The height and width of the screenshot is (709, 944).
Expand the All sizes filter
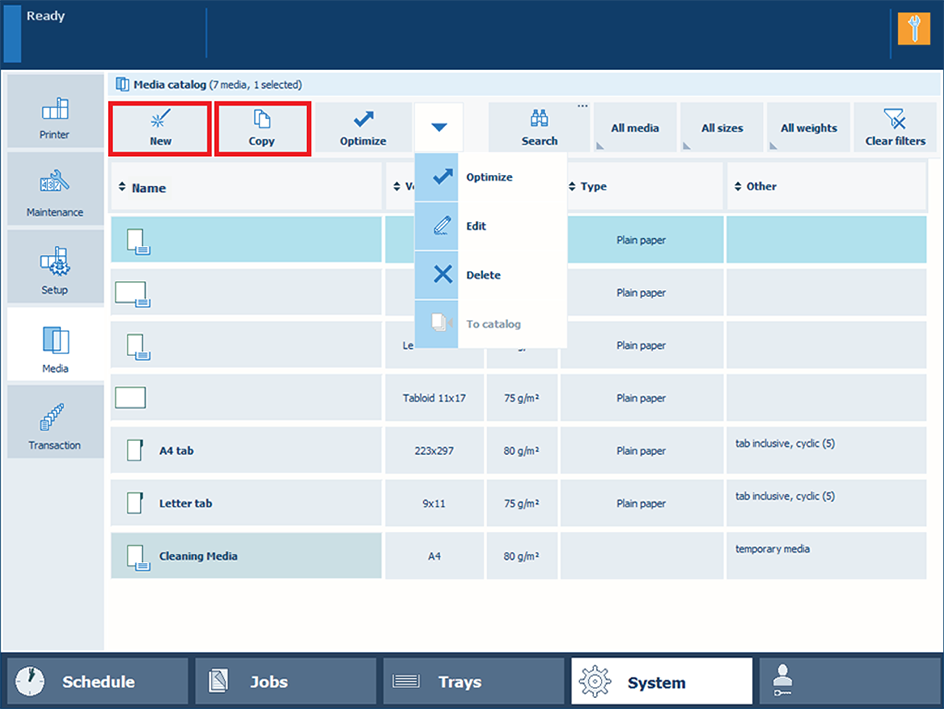(721, 128)
